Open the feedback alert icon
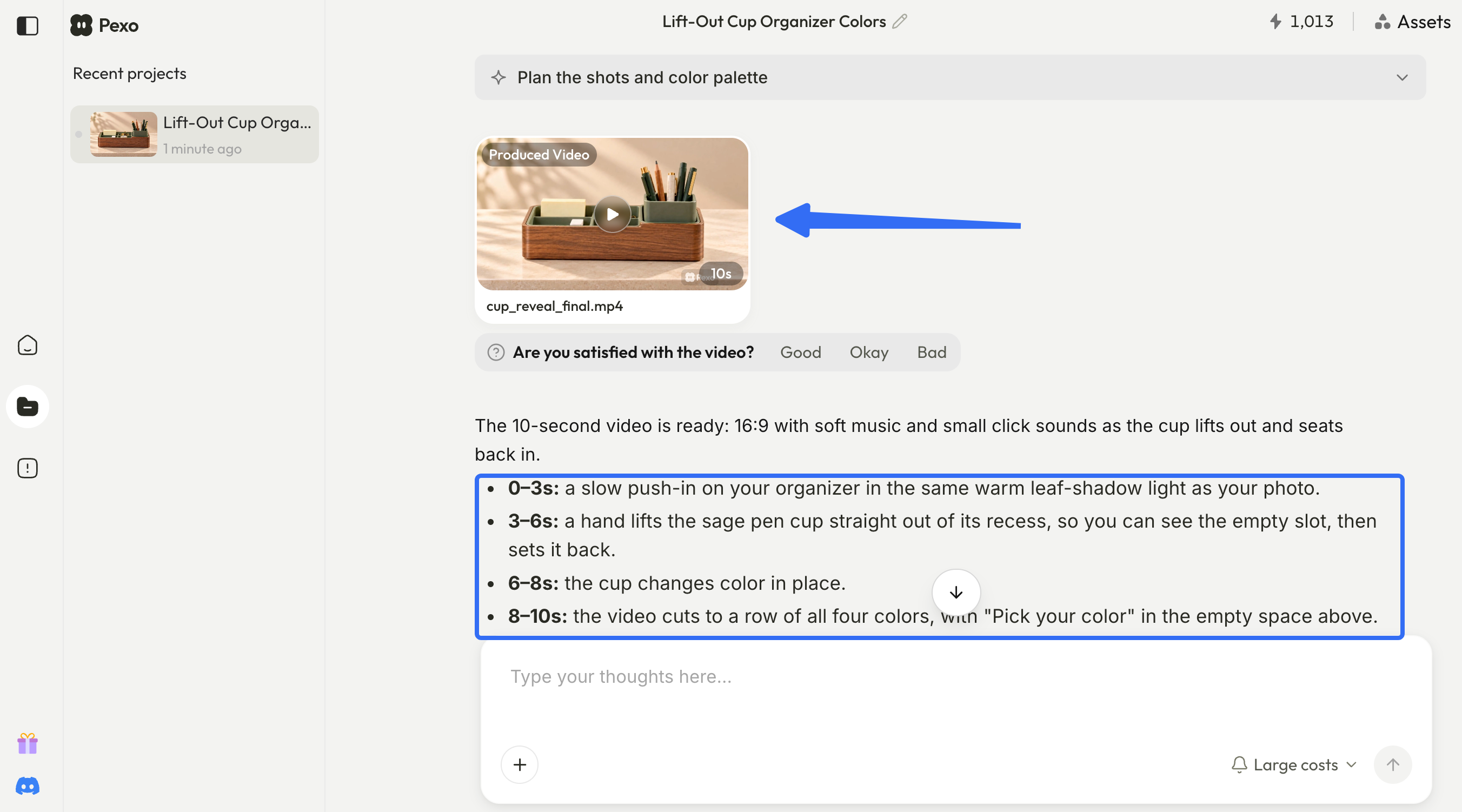This screenshot has width=1462, height=812. pyautogui.click(x=27, y=468)
